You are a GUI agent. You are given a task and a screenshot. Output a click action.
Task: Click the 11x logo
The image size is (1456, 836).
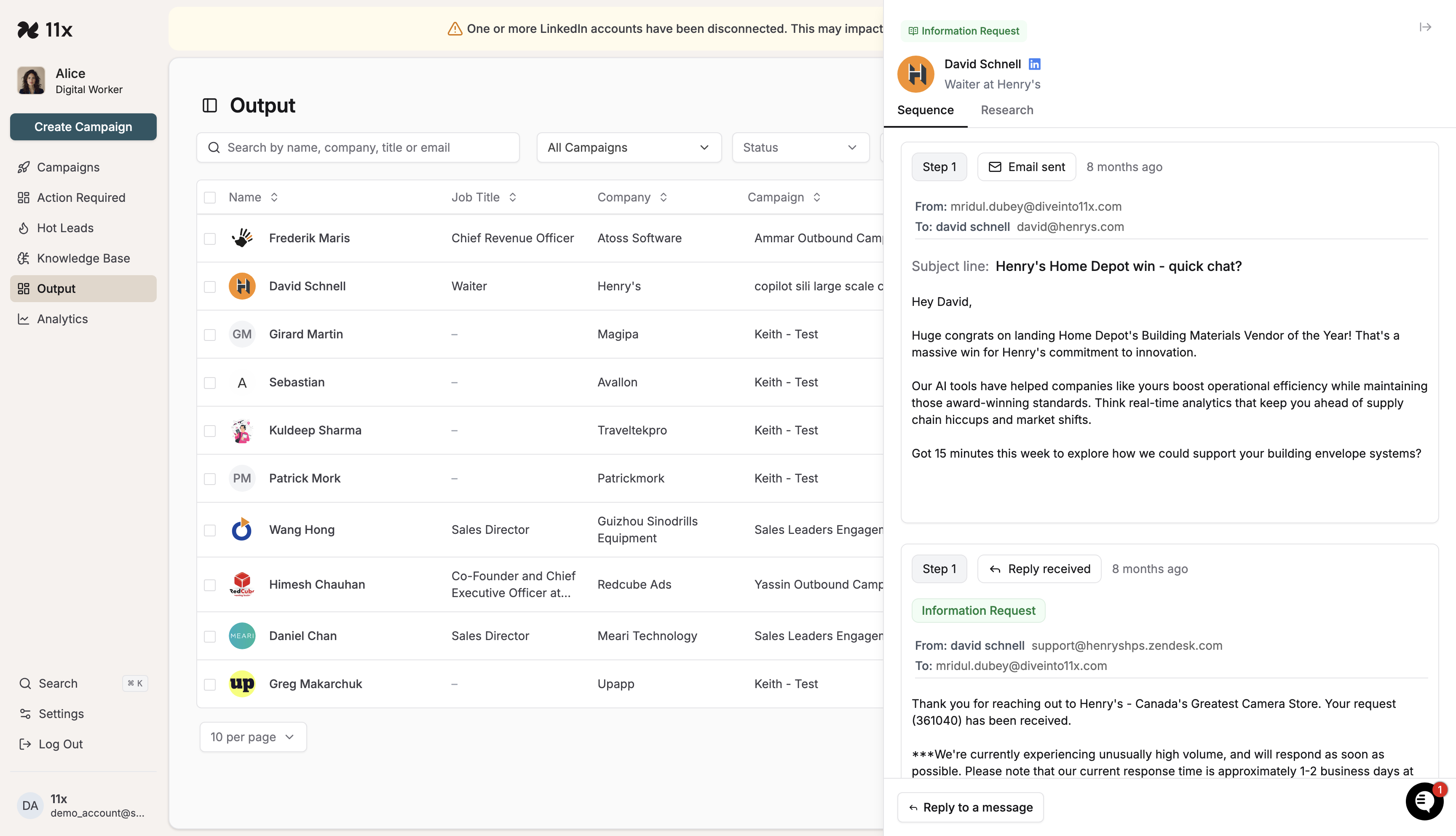(45, 30)
